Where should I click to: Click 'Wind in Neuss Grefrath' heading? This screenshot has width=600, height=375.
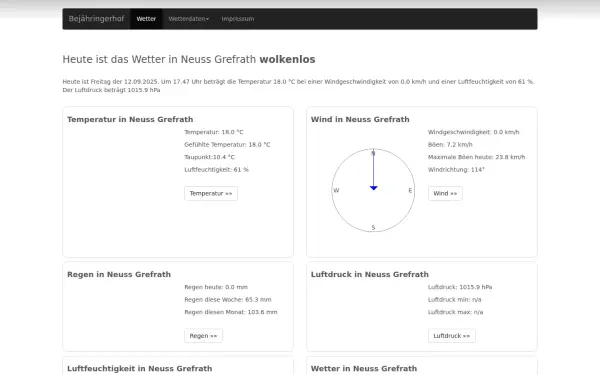point(360,119)
